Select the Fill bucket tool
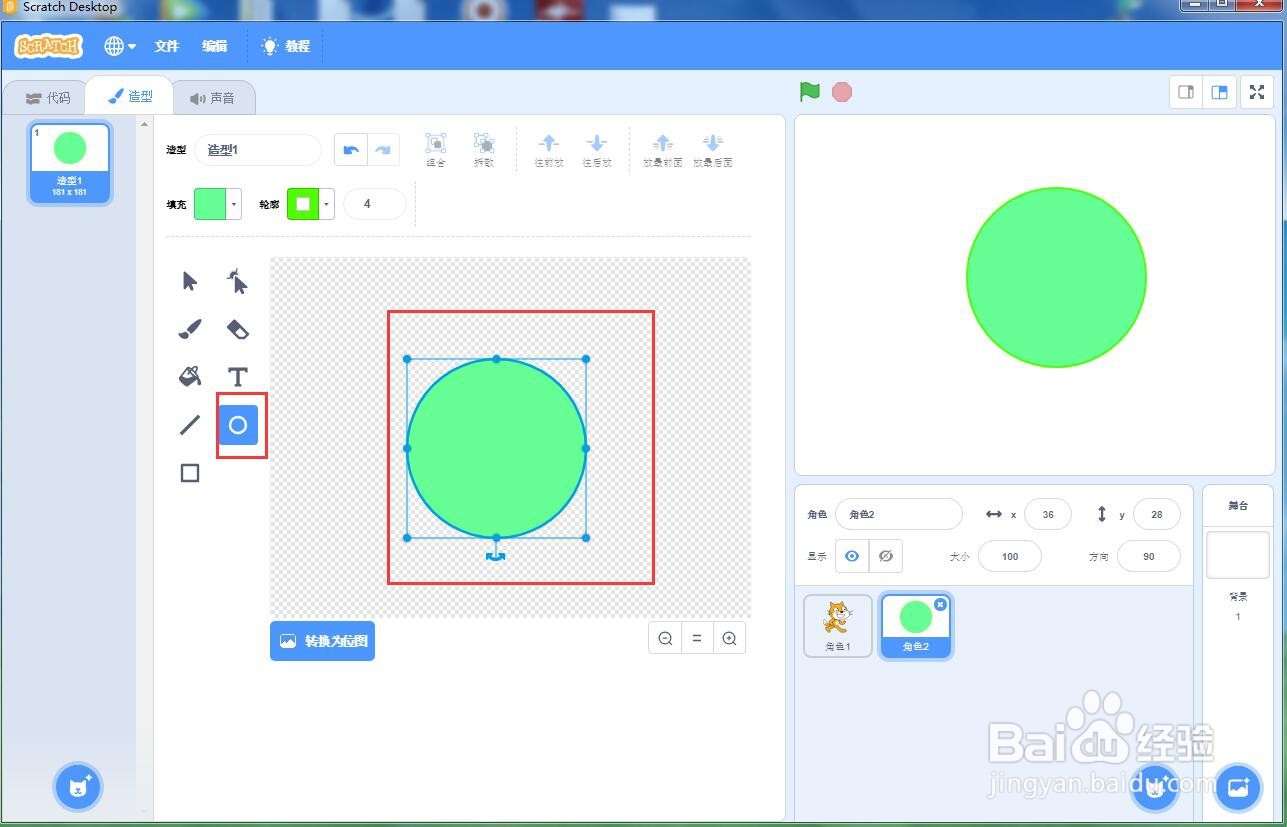Screen dimensions: 1287x827 pos(190,376)
